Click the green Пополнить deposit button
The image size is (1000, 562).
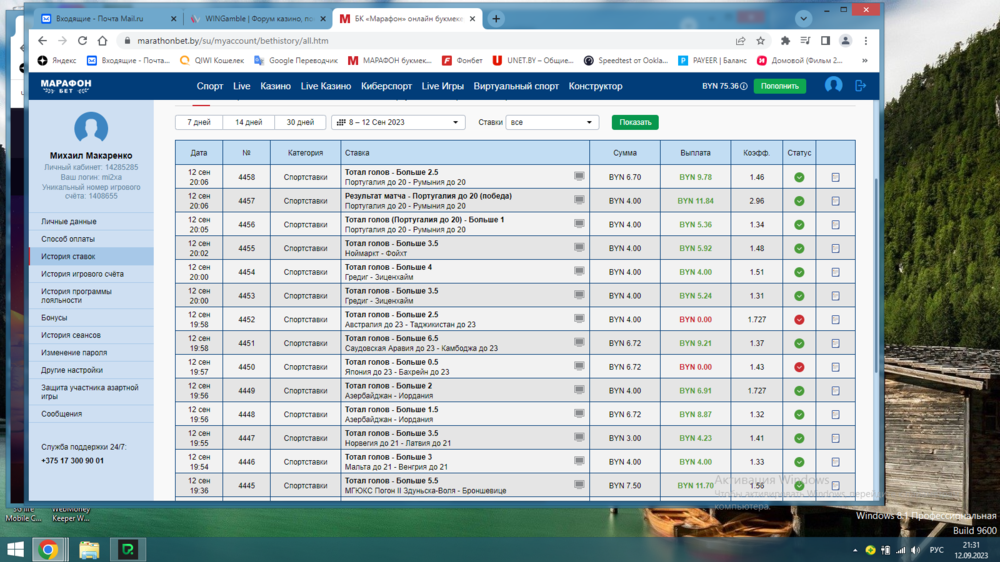pyautogui.click(x=779, y=86)
